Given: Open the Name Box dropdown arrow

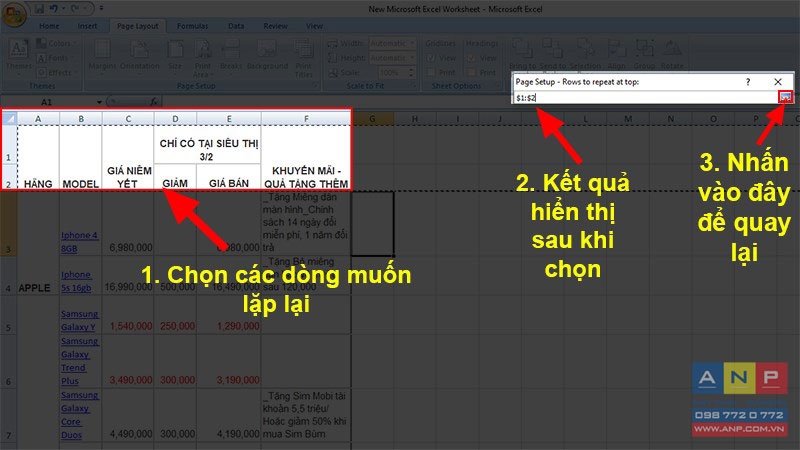Looking at the screenshot, I should (x=99, y=102).
